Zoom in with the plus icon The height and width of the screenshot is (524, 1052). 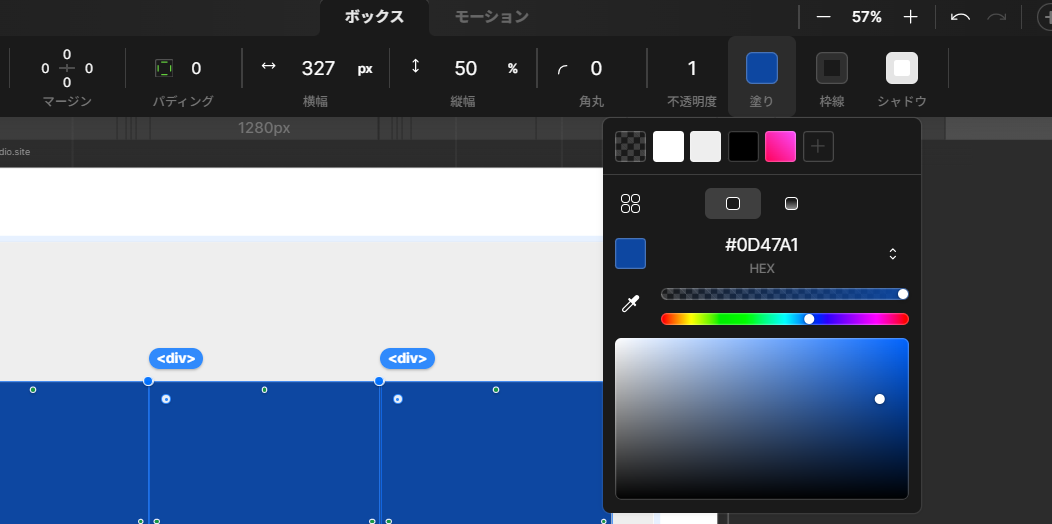(x=910, y=17)
